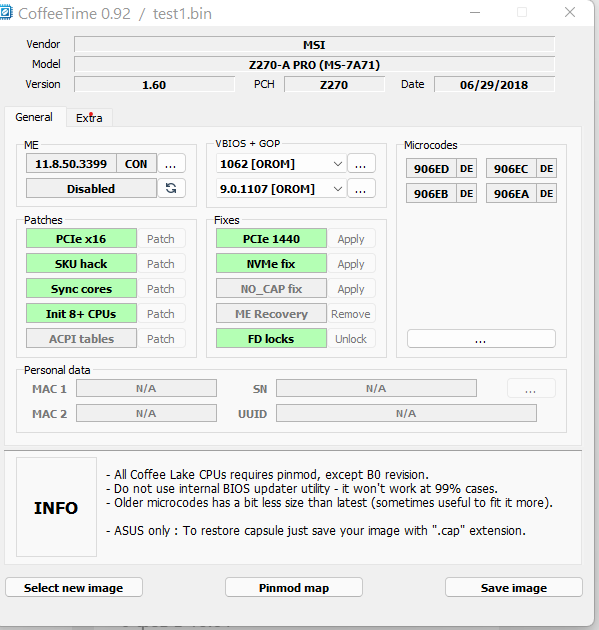Click Patch button for PCIe x16

(x=161, y=239)
